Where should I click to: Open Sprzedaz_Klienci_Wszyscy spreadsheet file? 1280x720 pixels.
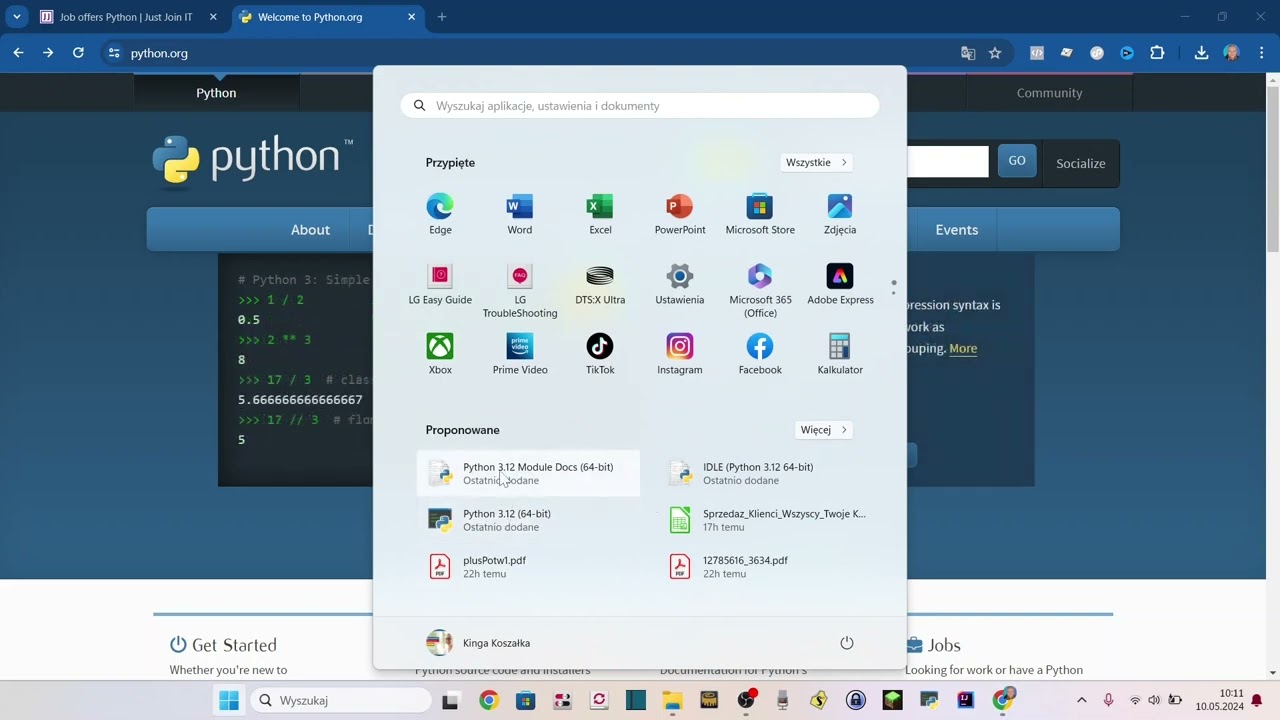(768, 520)
